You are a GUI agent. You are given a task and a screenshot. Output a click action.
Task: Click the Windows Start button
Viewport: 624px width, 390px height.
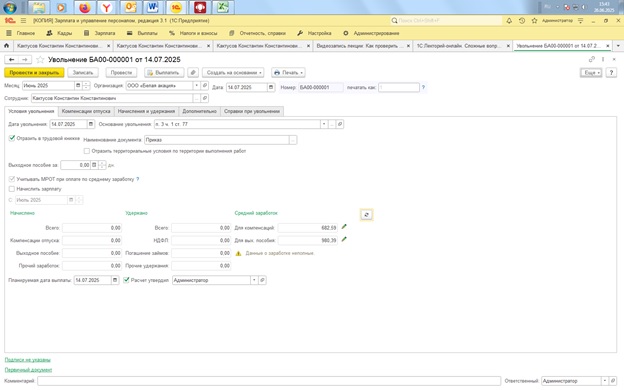[x=10, y=7]
